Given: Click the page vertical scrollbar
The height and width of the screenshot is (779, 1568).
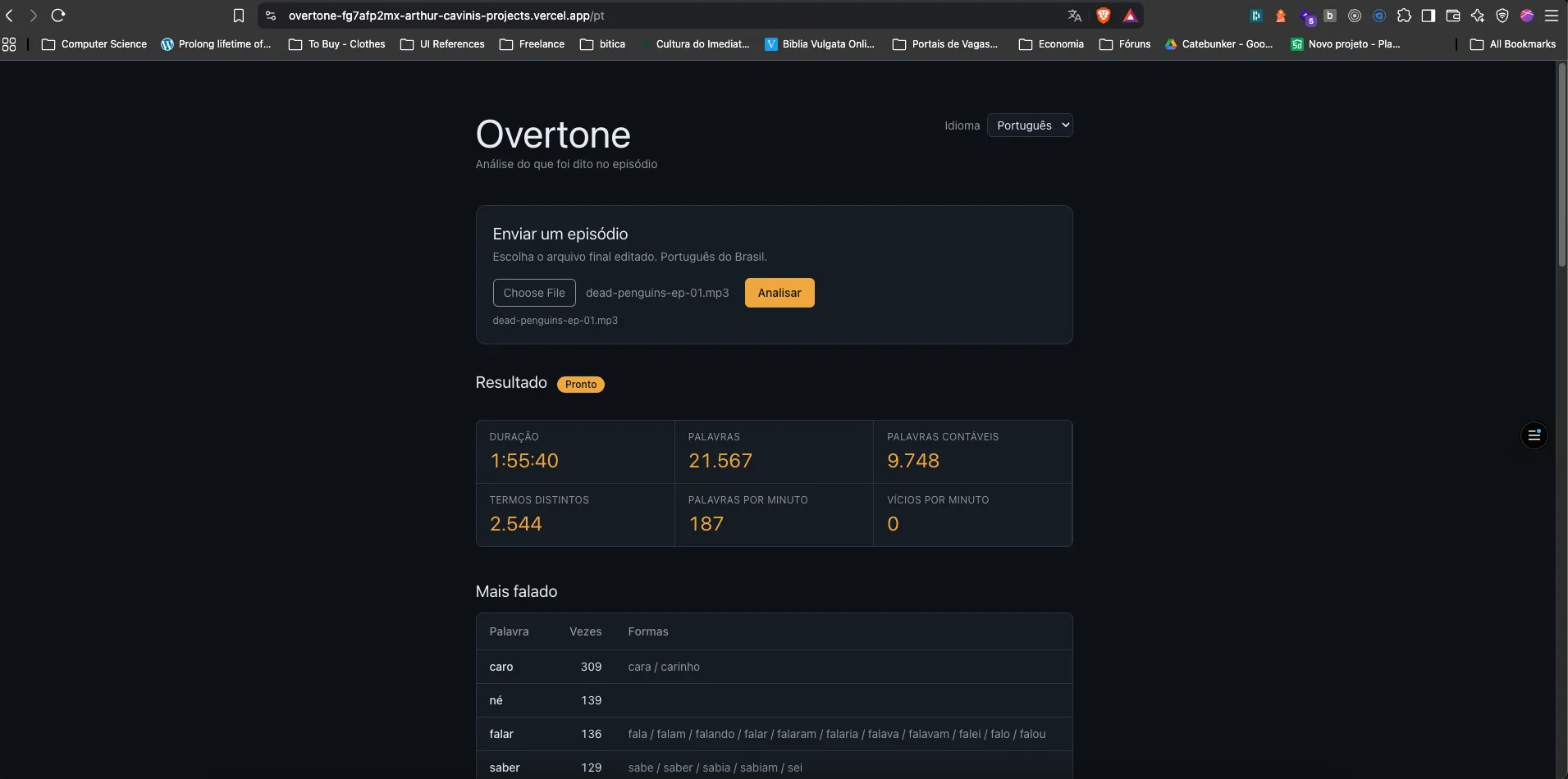Looking at the screenshot, I should 1561,164.
